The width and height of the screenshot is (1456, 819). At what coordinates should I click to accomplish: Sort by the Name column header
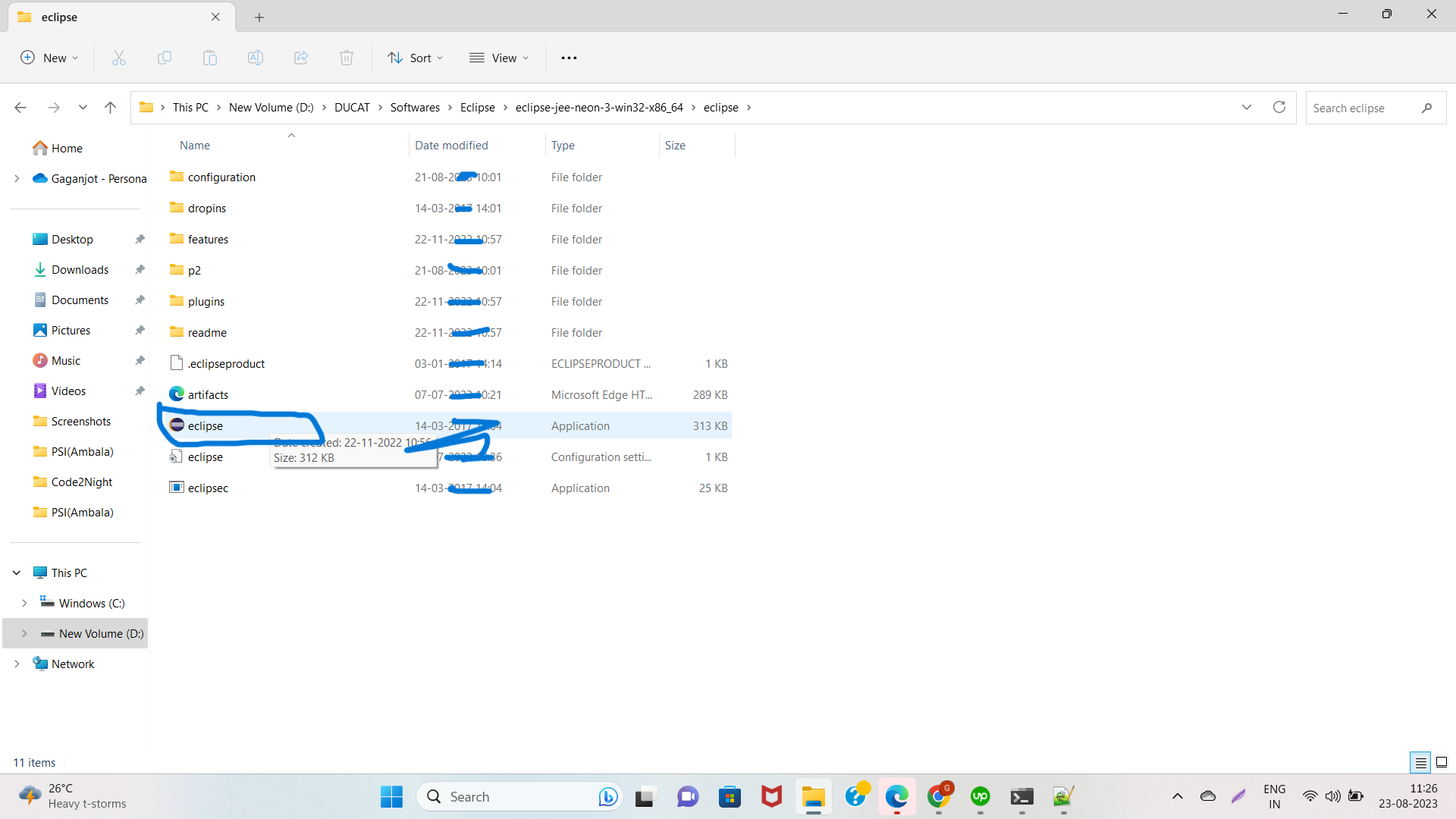[x=195, y=146]
